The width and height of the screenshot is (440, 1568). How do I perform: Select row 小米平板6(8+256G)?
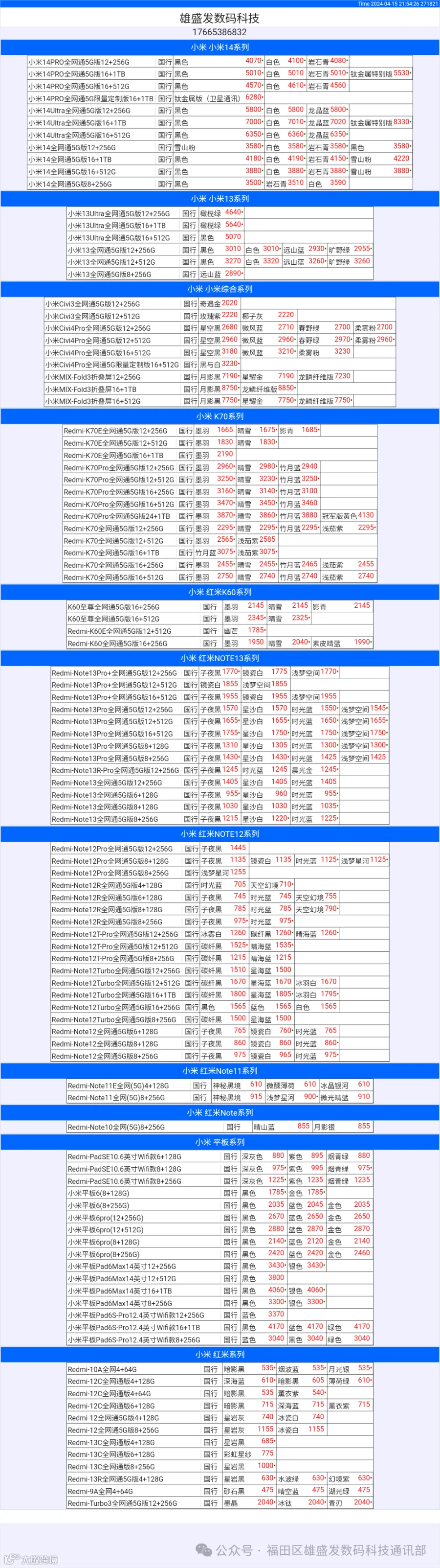click(x=220, y=1205)
